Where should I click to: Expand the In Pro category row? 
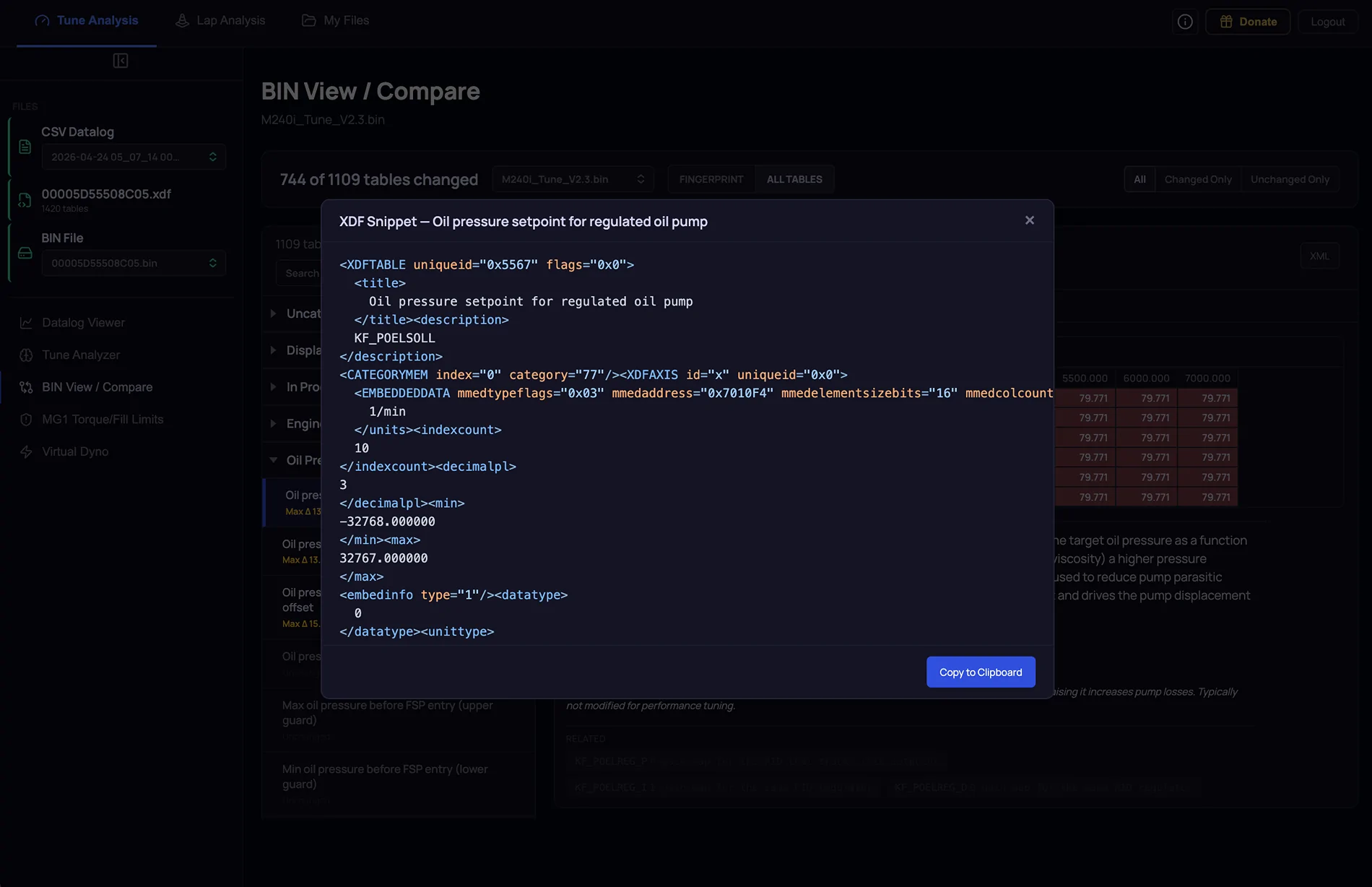coord(293,387)
